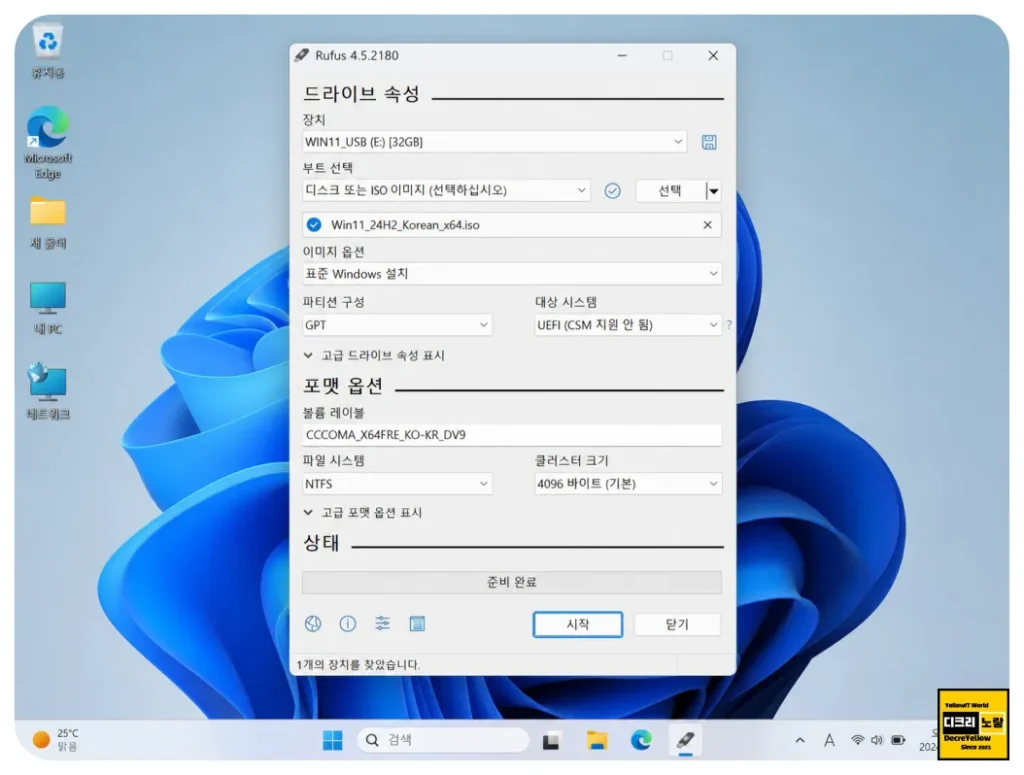Screen dimensions: 1024x775
Task: Open the Wi-Fi network tray icon
Action: click(857, 740)
